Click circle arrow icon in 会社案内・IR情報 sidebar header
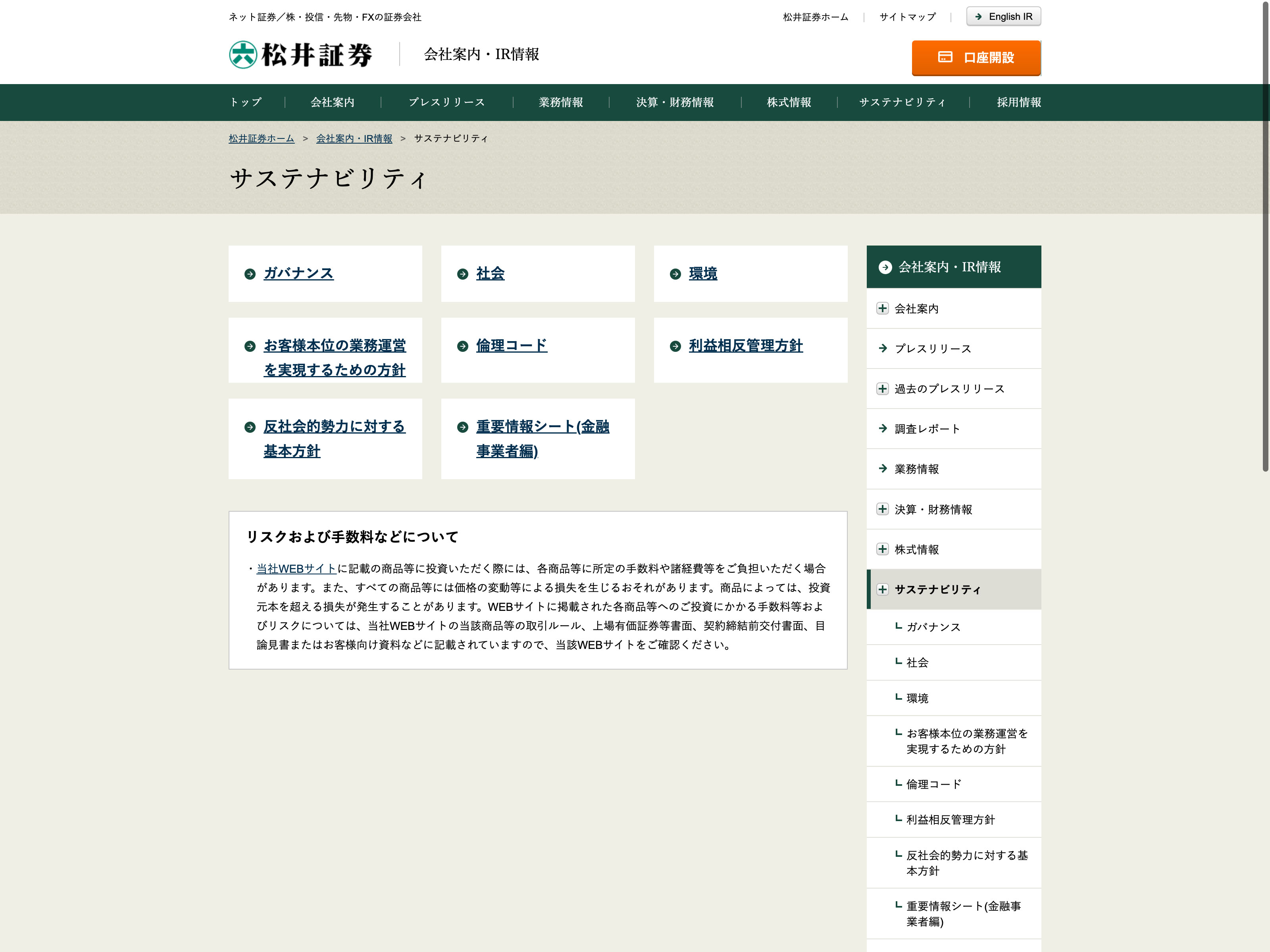The width and height of the screenshot is (1270, 952). (885, 267)
